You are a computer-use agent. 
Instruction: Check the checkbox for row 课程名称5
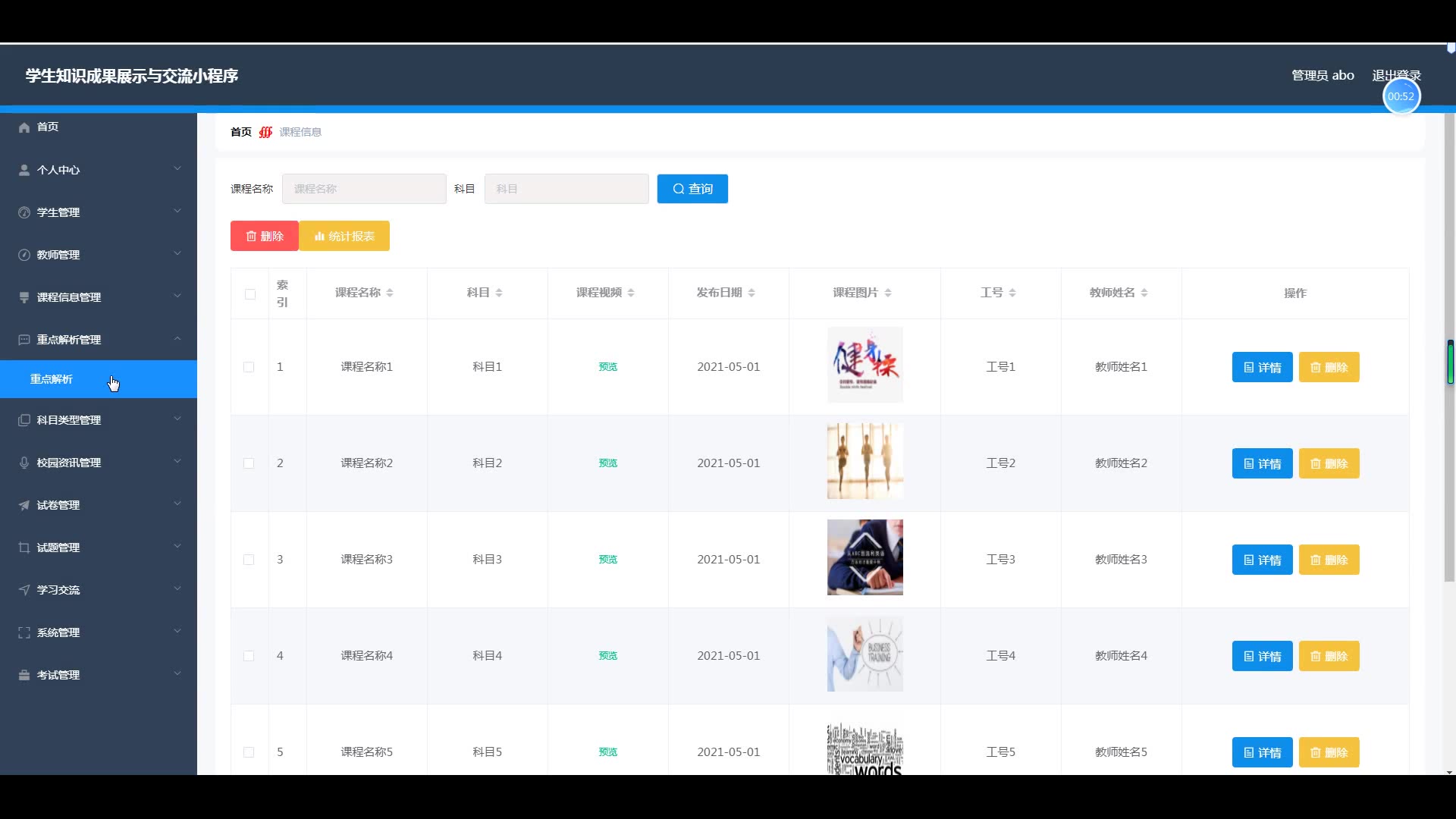coord(249,752)
